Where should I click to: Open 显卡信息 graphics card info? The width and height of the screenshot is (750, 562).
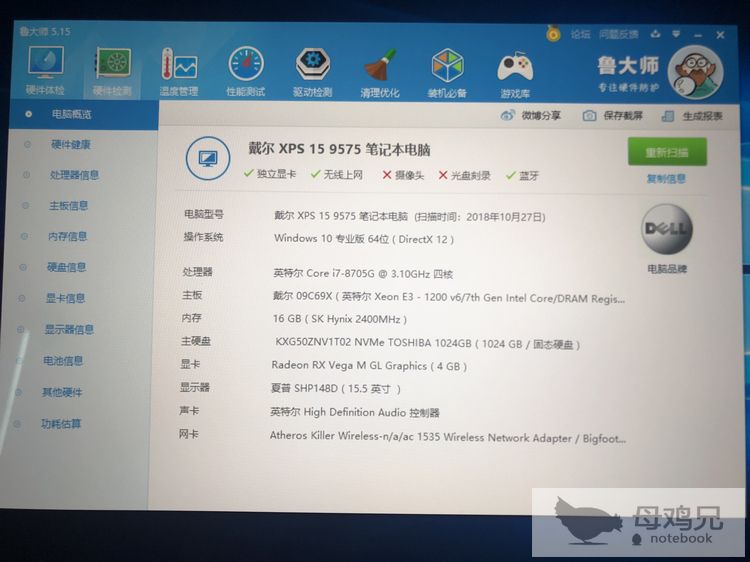(x=66, y=298)
